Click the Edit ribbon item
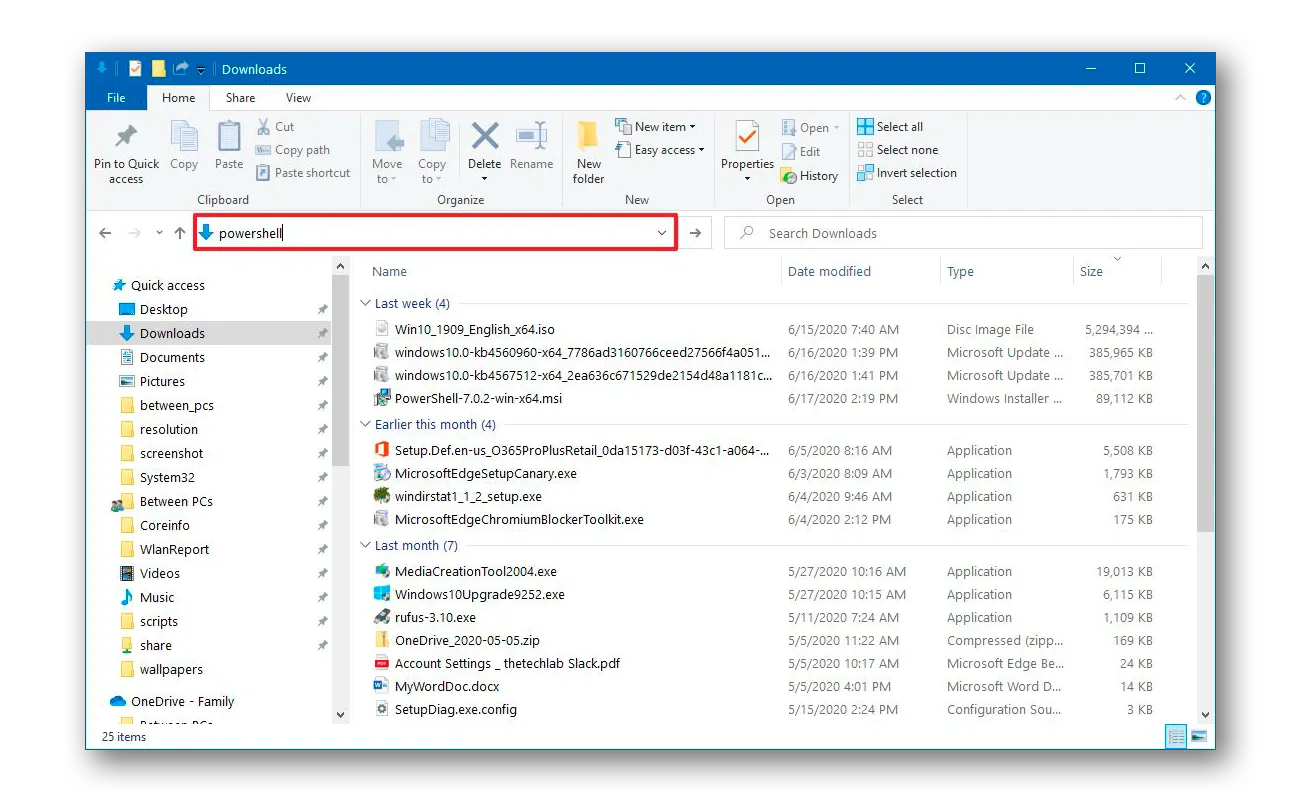1301x802 pixels. [800, 152]
